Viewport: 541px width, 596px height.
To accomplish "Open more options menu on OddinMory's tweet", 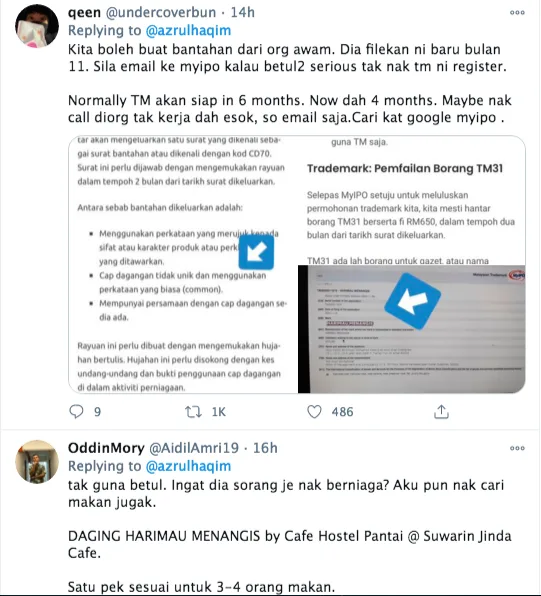I will point(517,448).
